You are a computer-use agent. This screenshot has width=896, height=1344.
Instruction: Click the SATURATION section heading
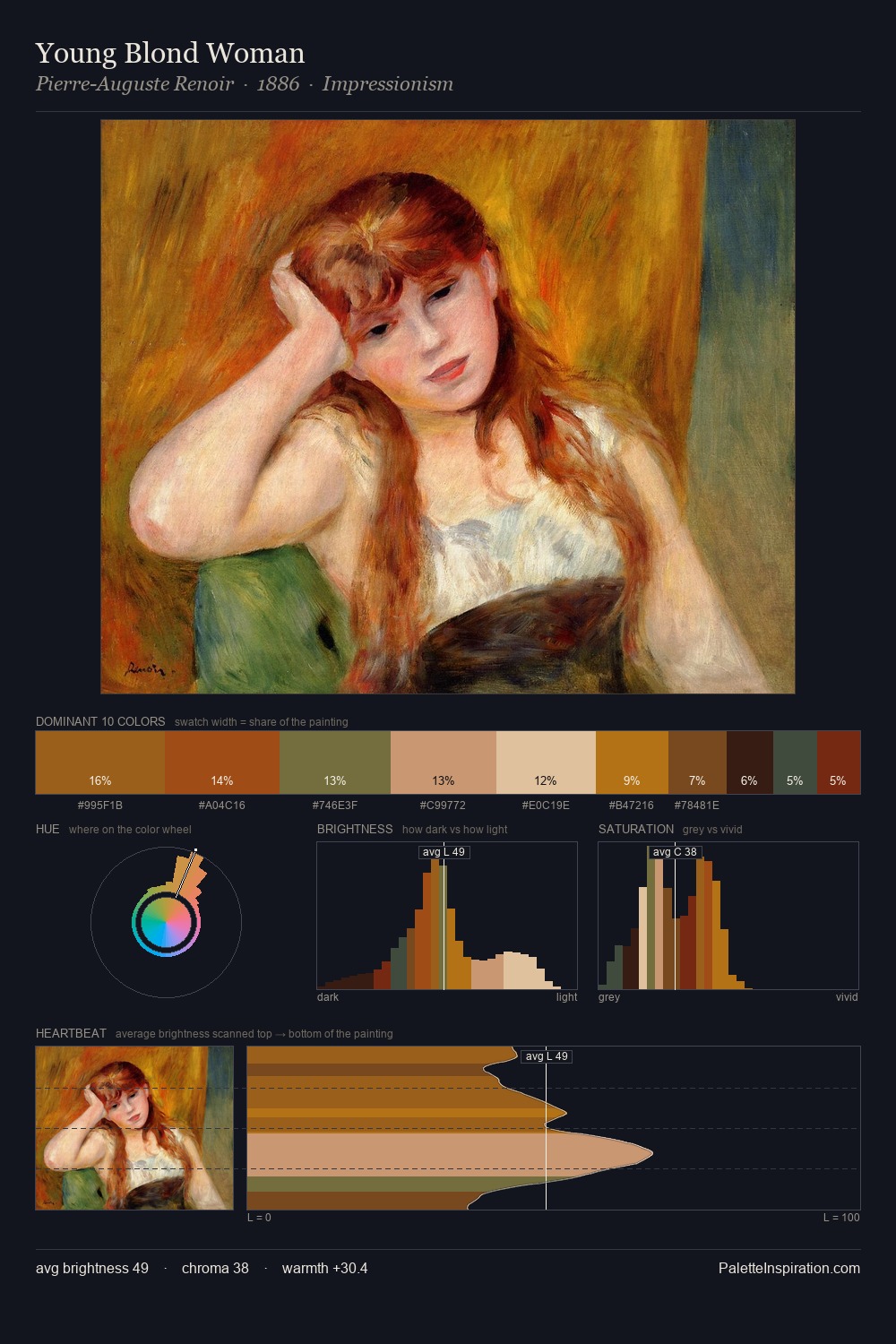pos(636,829)
